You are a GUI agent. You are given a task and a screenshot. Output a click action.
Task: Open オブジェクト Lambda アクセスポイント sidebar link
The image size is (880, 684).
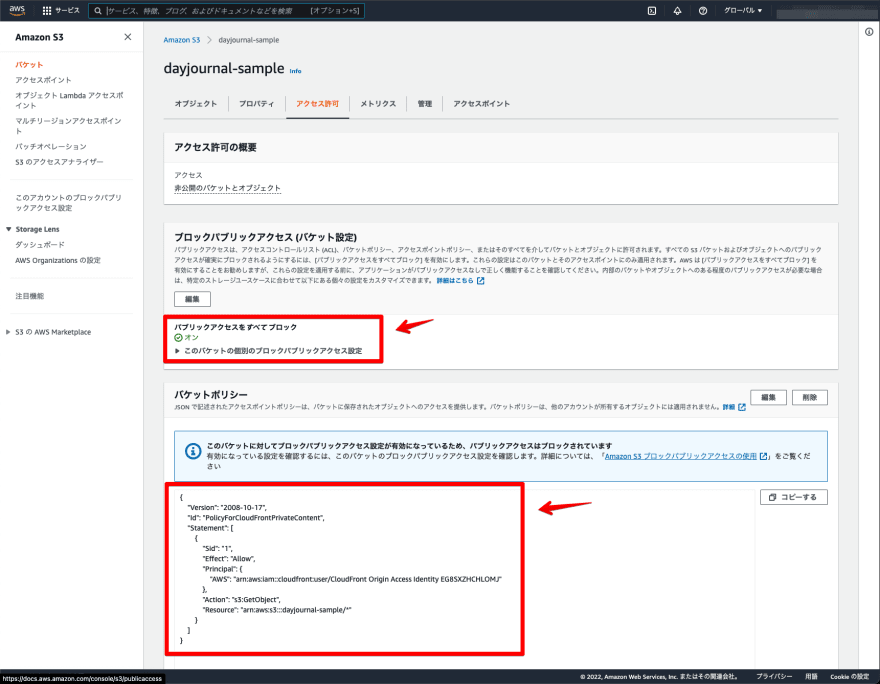[x=69, y=100]
